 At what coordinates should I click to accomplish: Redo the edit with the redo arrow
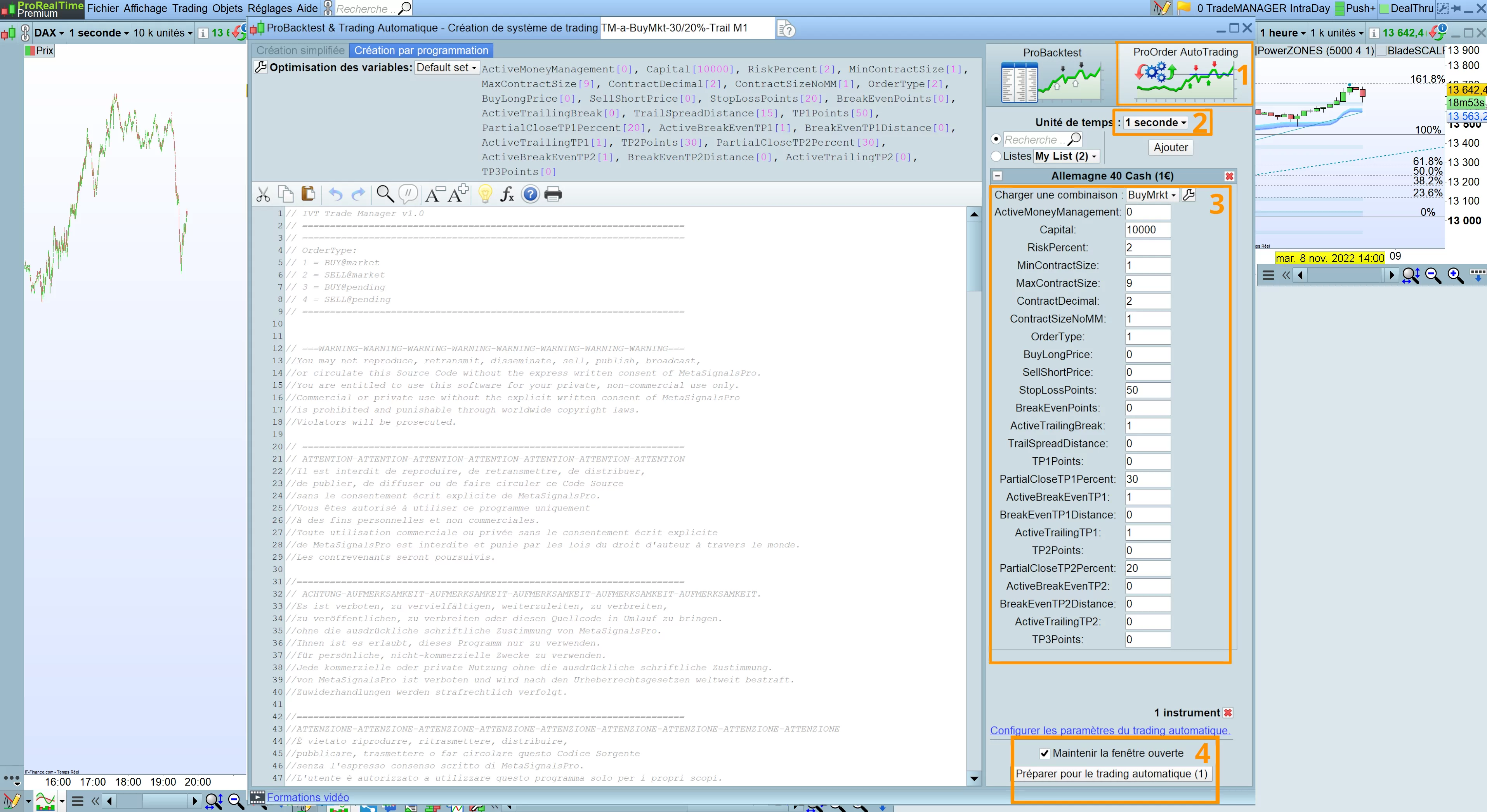click(359, 194)
